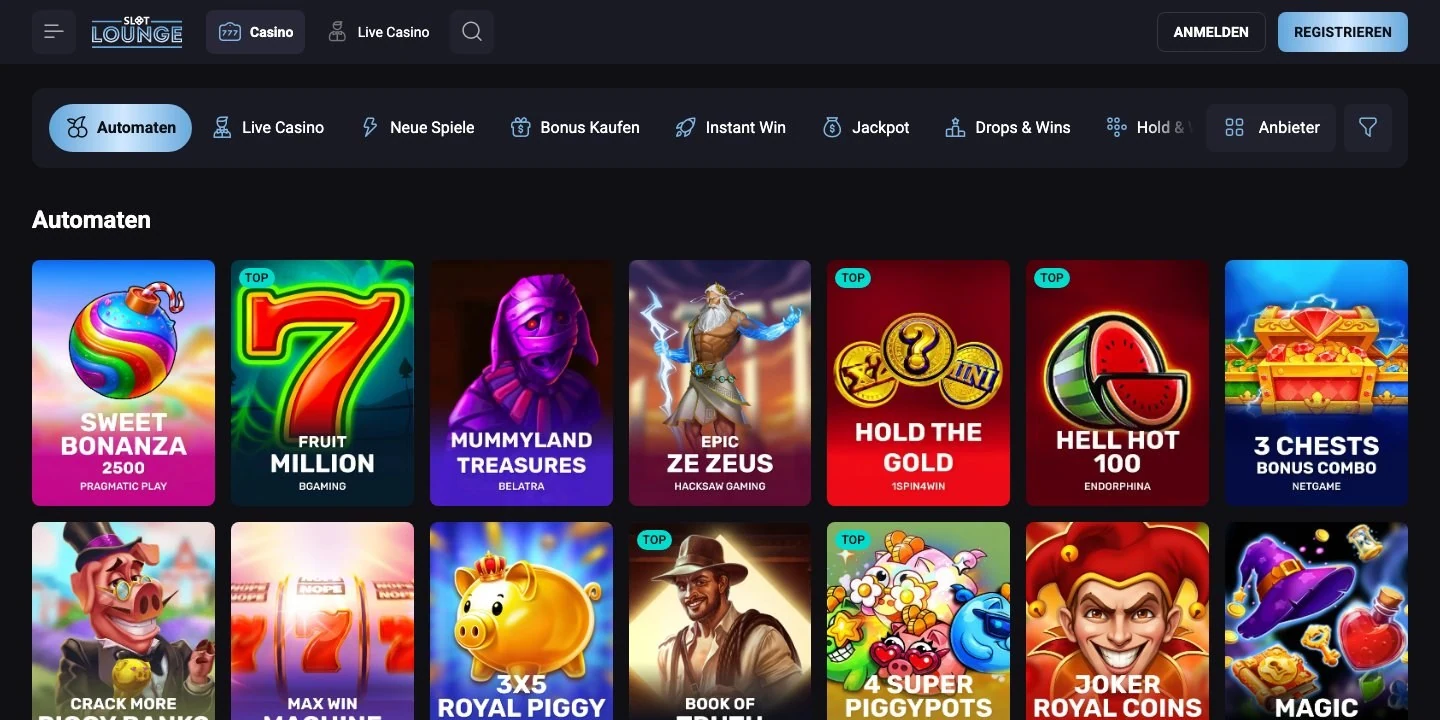
Task: Open 4 Super Piggypots game tile
Action: [x=918, y=621]
